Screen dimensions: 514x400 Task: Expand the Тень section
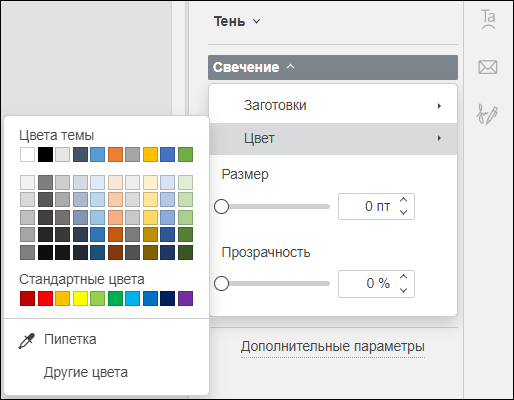click(237, 22)
